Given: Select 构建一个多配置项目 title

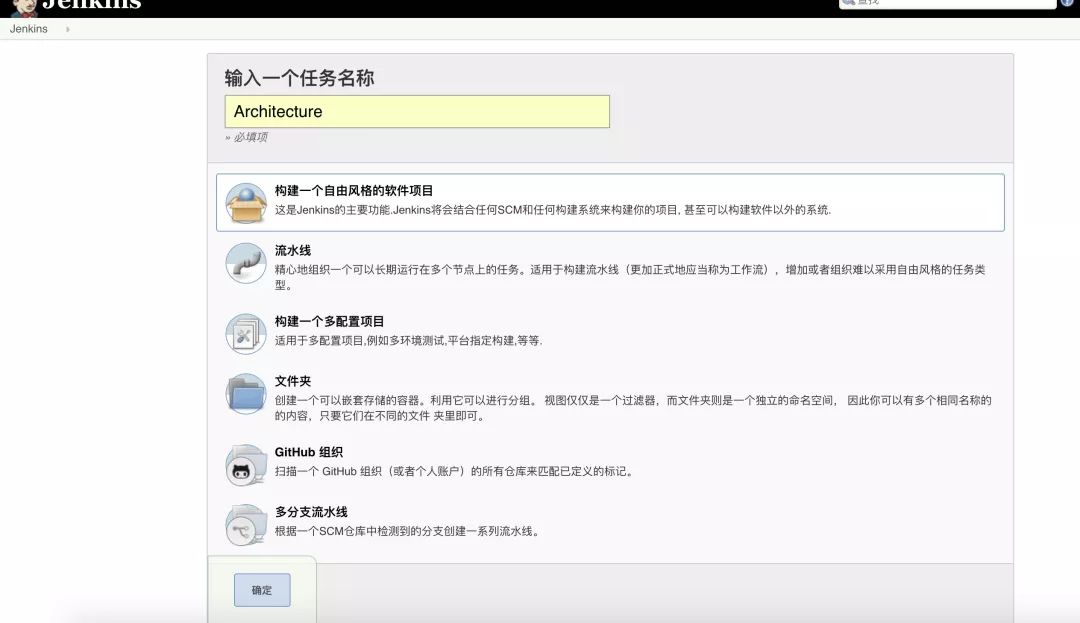Looking at the screenshot, I should 329,321.
